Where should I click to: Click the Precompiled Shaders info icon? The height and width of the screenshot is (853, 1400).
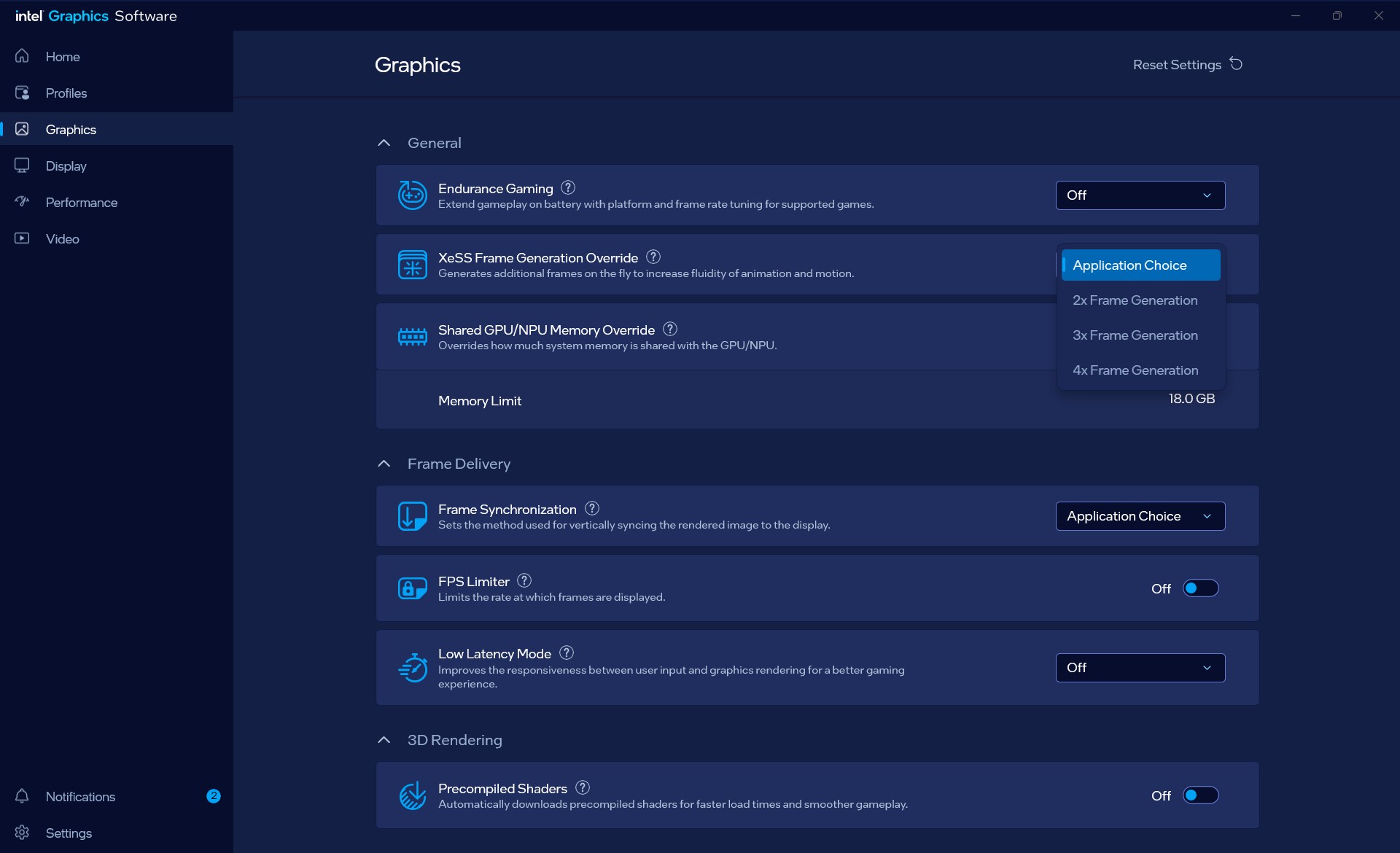583,787
